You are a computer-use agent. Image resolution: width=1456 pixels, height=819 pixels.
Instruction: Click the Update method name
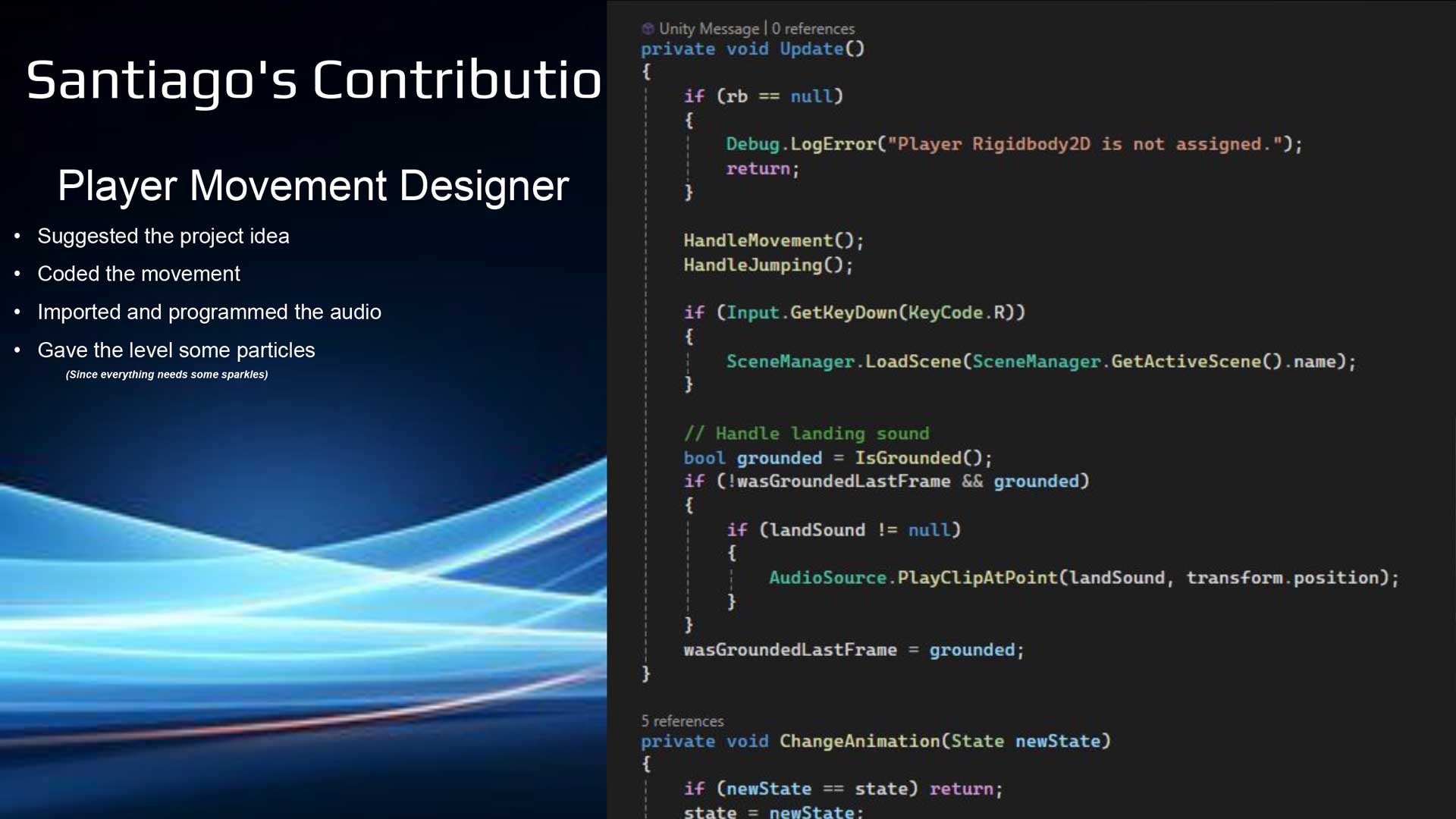[811, 49]
